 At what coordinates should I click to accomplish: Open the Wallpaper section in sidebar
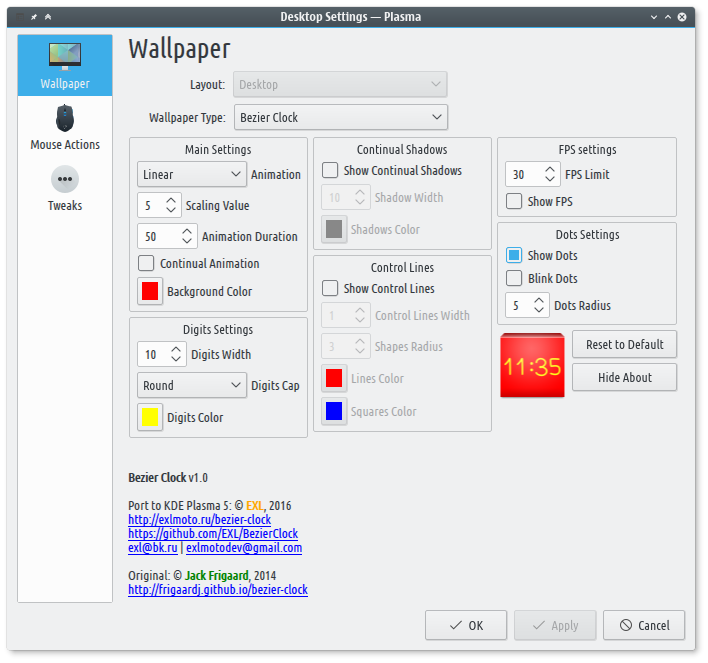pos(65,65)
